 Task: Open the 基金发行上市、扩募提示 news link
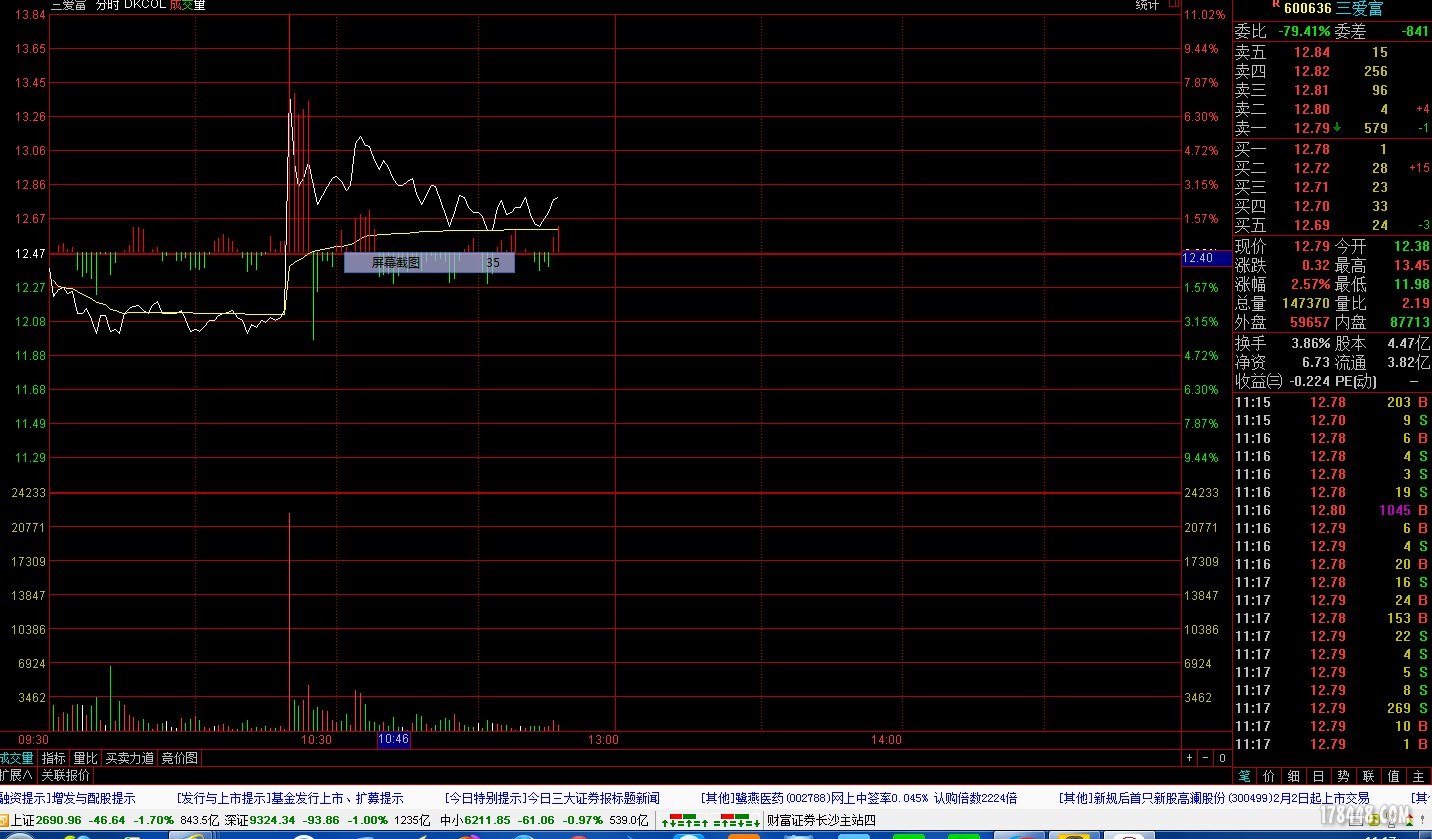pyautogui.click(x=337, y=798)
